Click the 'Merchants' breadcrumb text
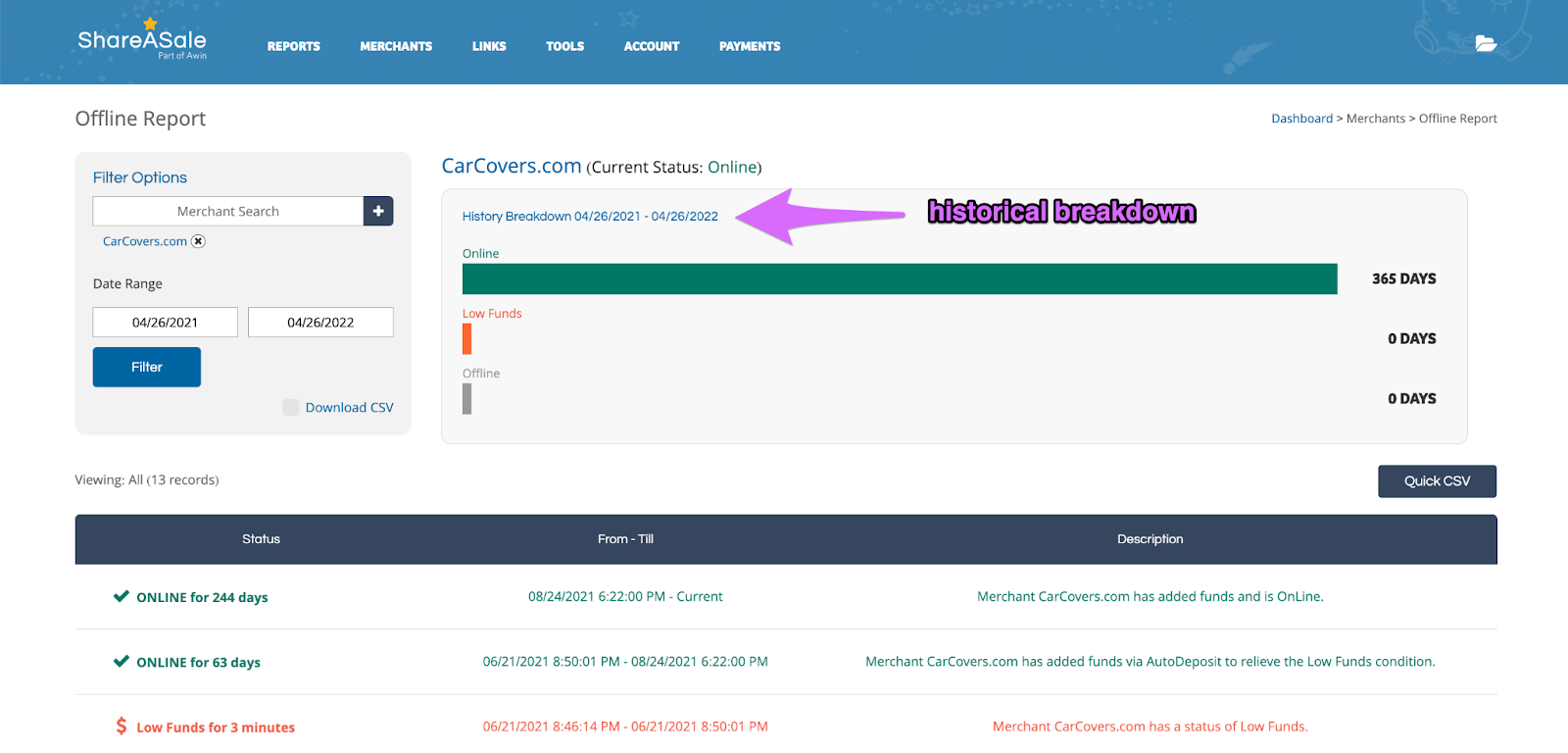The height and width of the screenshot is (753, 1568). pyautogui.click(x=1376, y=119)
